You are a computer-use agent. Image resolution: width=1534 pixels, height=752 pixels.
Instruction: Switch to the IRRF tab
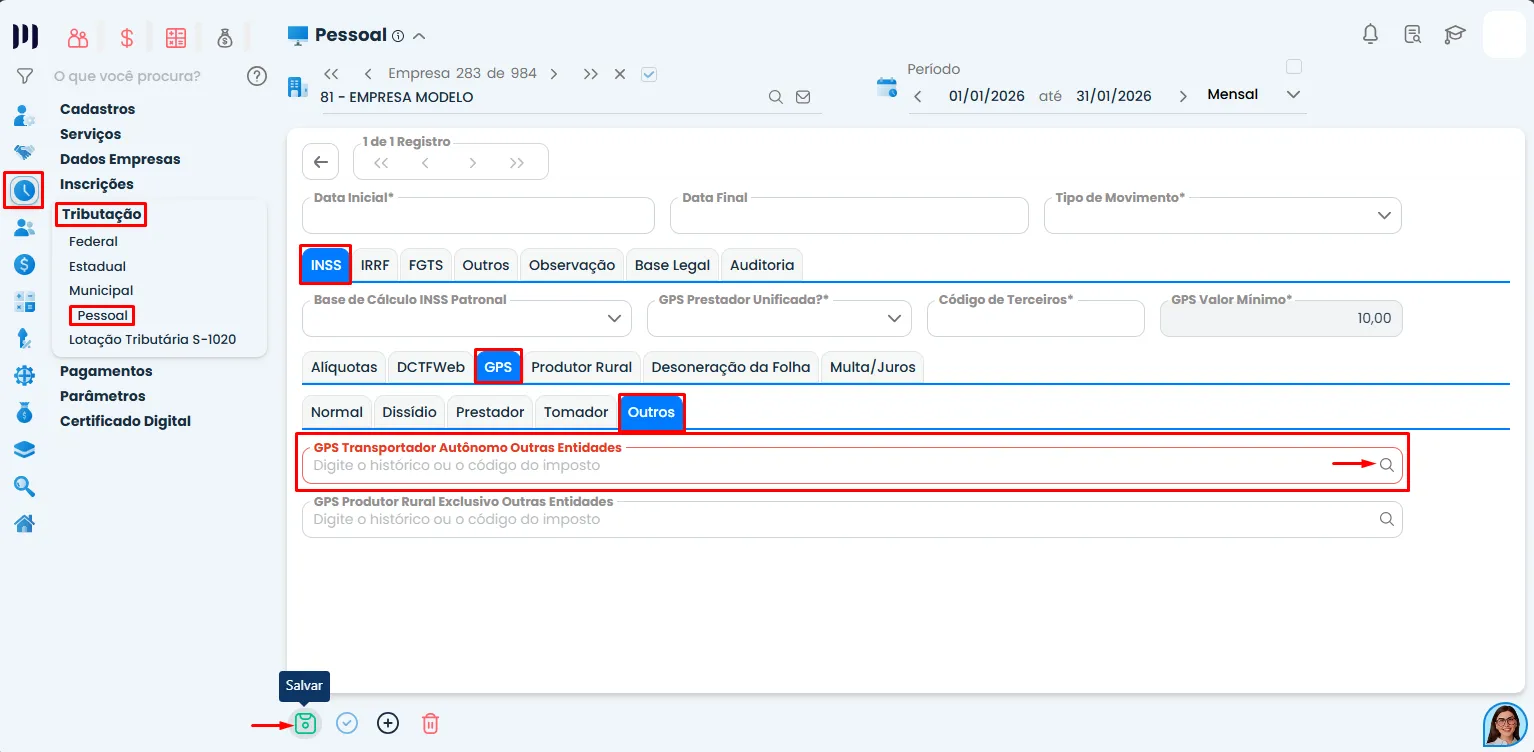(x=375, y=265)
